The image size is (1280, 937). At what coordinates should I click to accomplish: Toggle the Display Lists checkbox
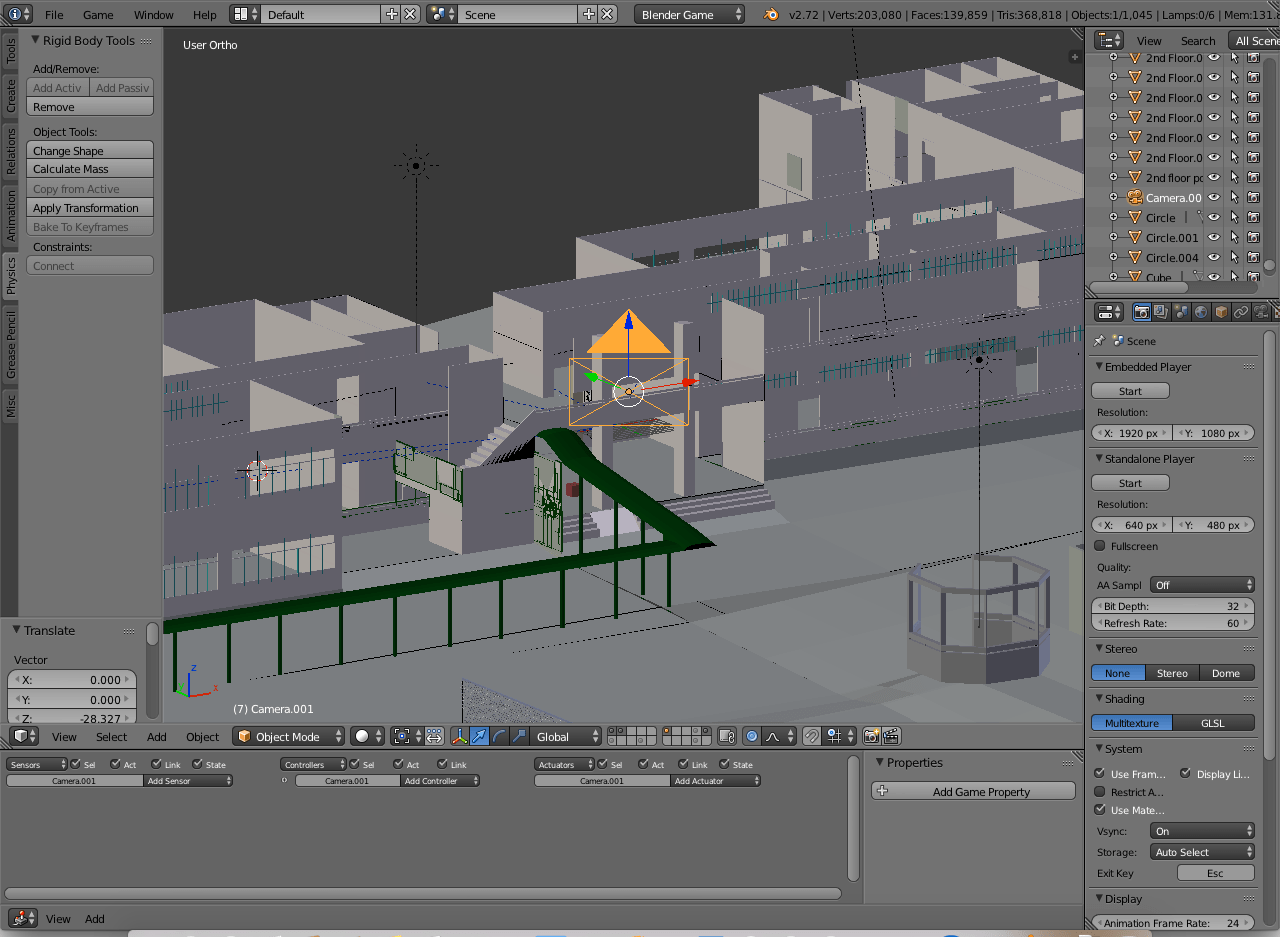point(1185,774)
